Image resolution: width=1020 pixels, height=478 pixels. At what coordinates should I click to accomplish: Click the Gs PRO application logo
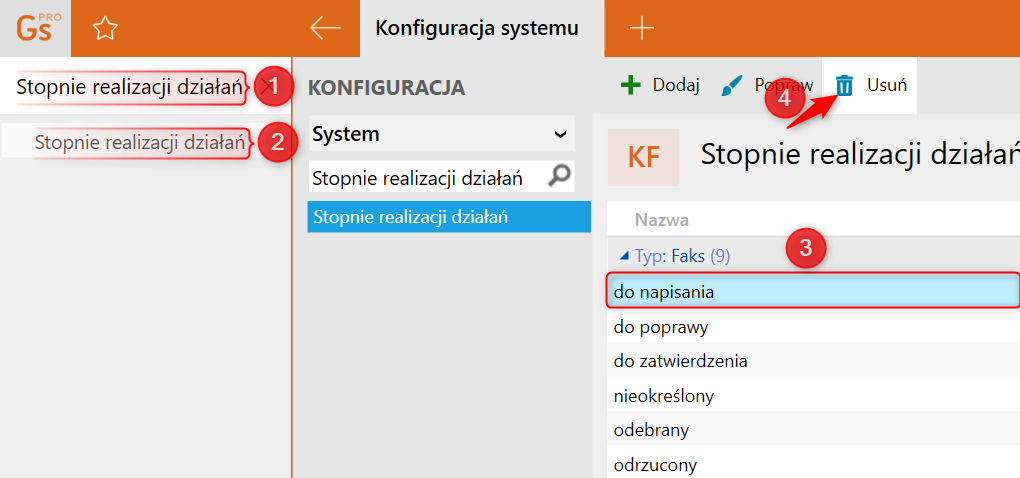[35, 28]
